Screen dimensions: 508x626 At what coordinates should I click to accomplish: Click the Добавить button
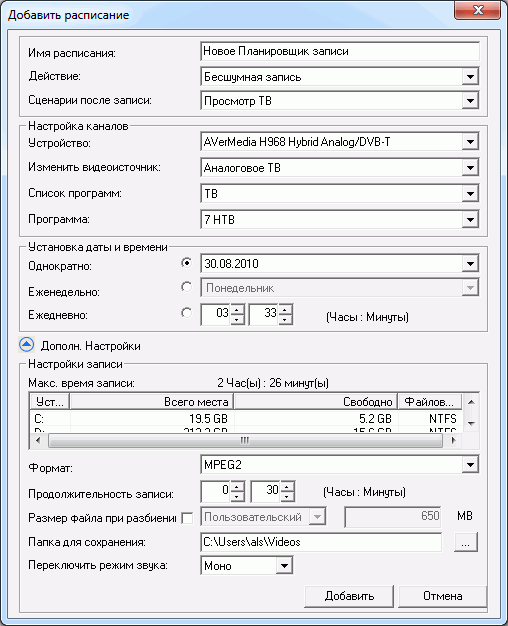[349, 596]
